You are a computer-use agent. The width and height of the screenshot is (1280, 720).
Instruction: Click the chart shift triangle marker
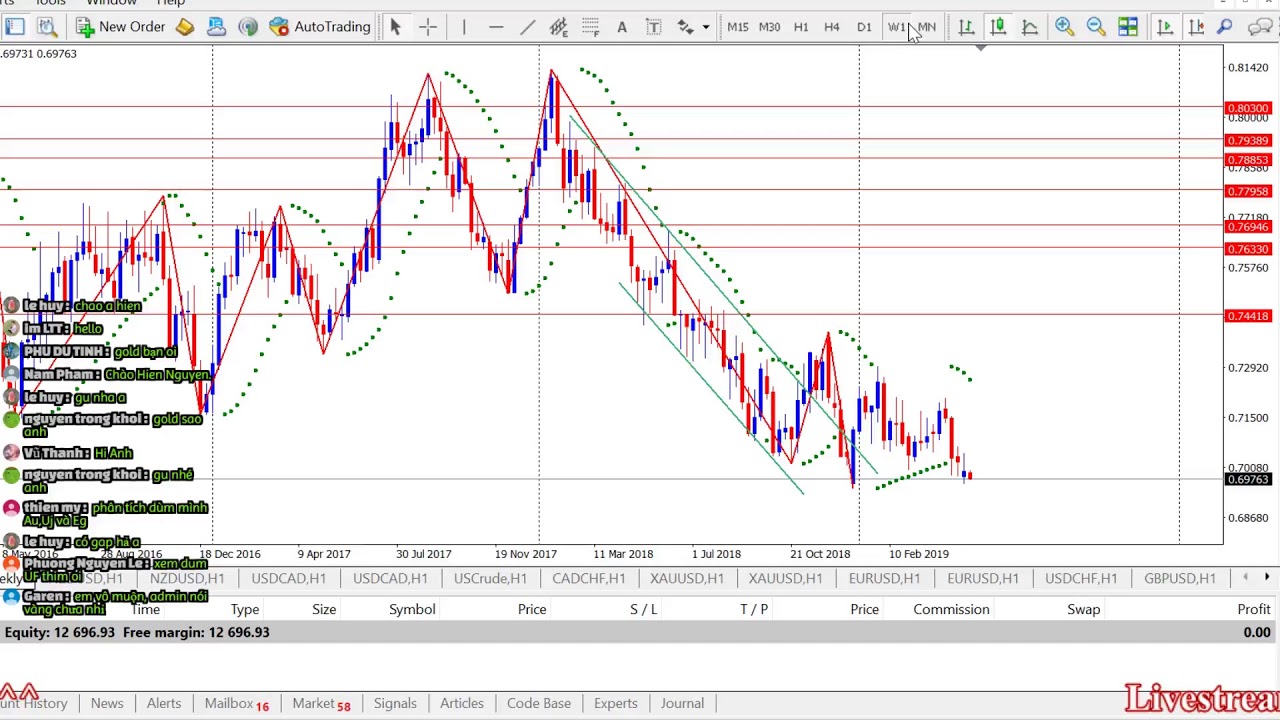980,48
